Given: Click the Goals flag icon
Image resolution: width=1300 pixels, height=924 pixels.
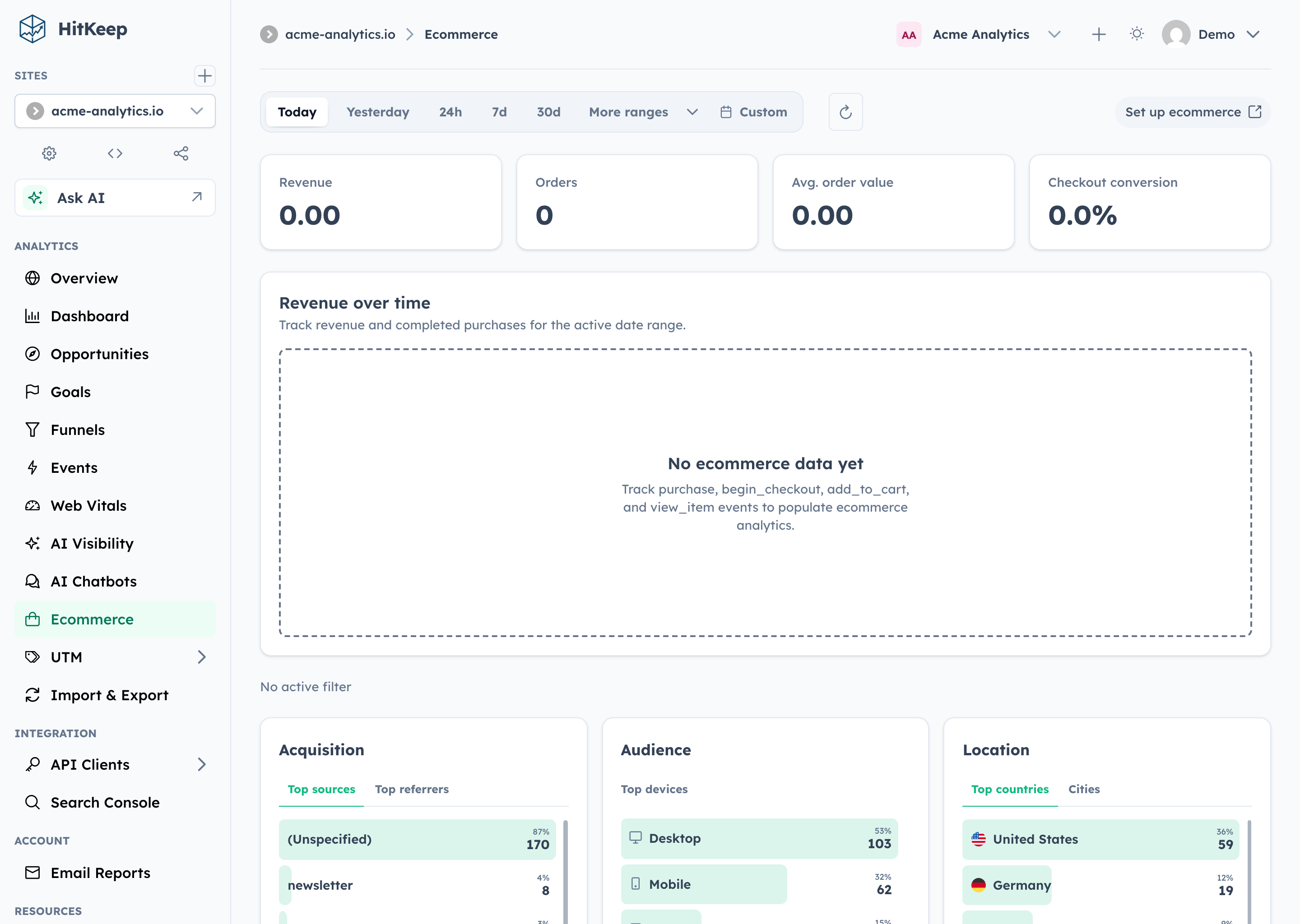Looking at the screenshot, I should (x=32, y=392).
